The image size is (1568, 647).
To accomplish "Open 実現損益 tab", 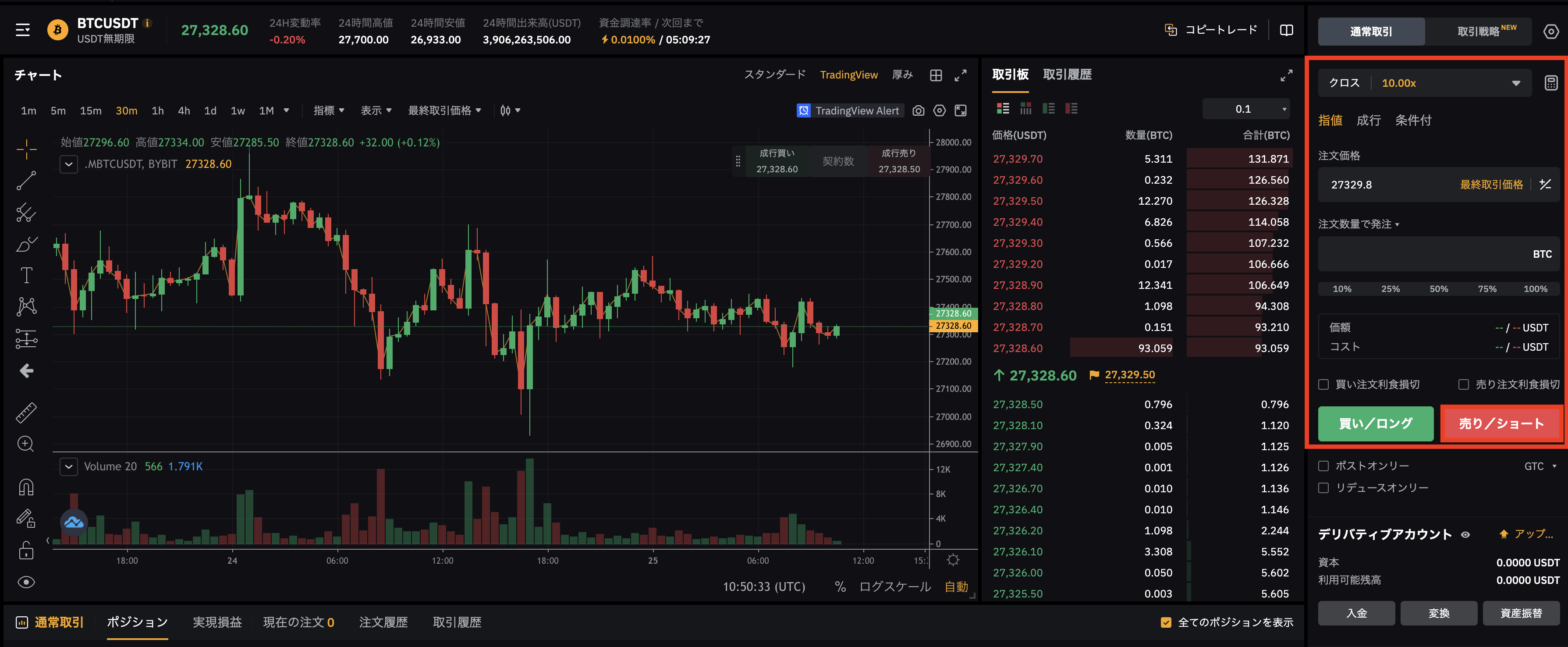I will coord(217,622).
